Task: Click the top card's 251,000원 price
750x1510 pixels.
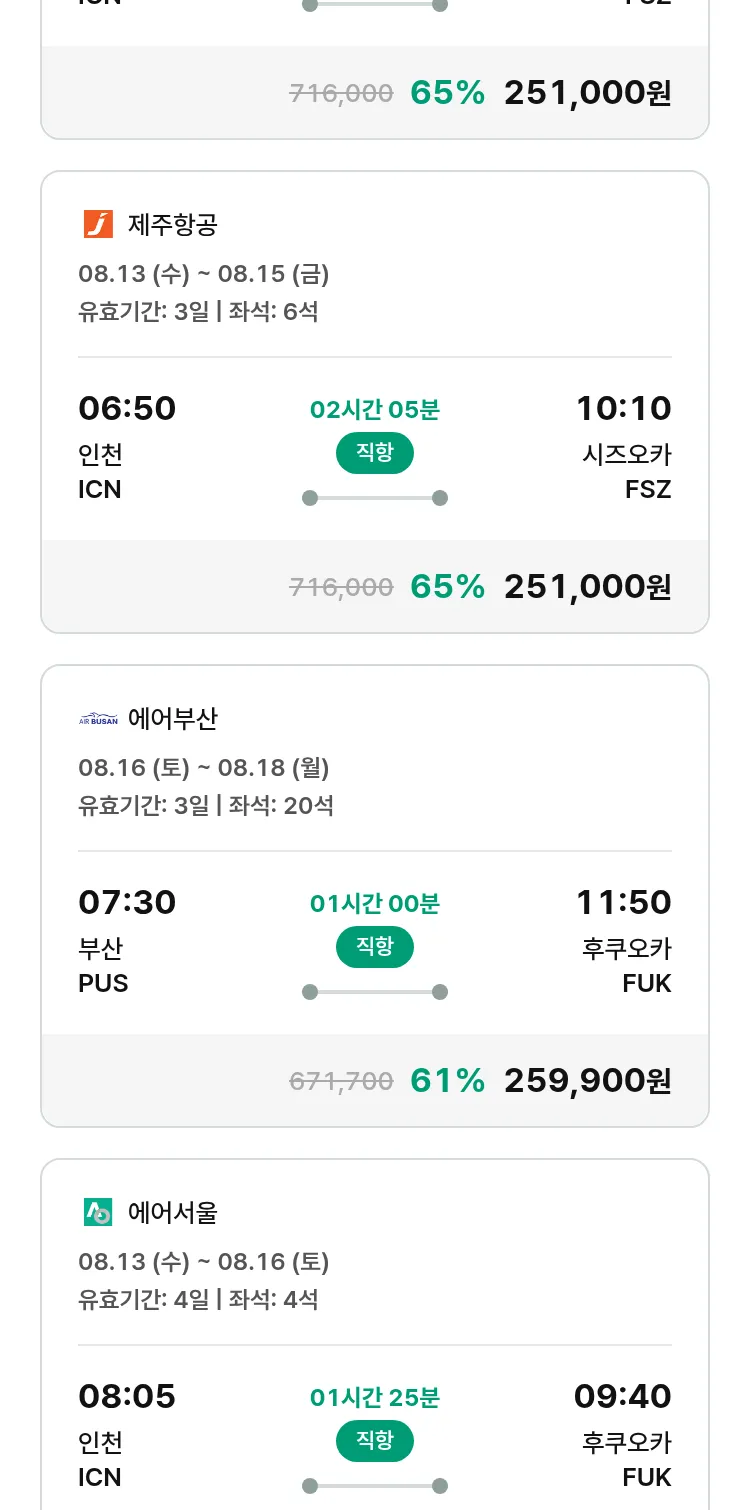Action: 587,93
